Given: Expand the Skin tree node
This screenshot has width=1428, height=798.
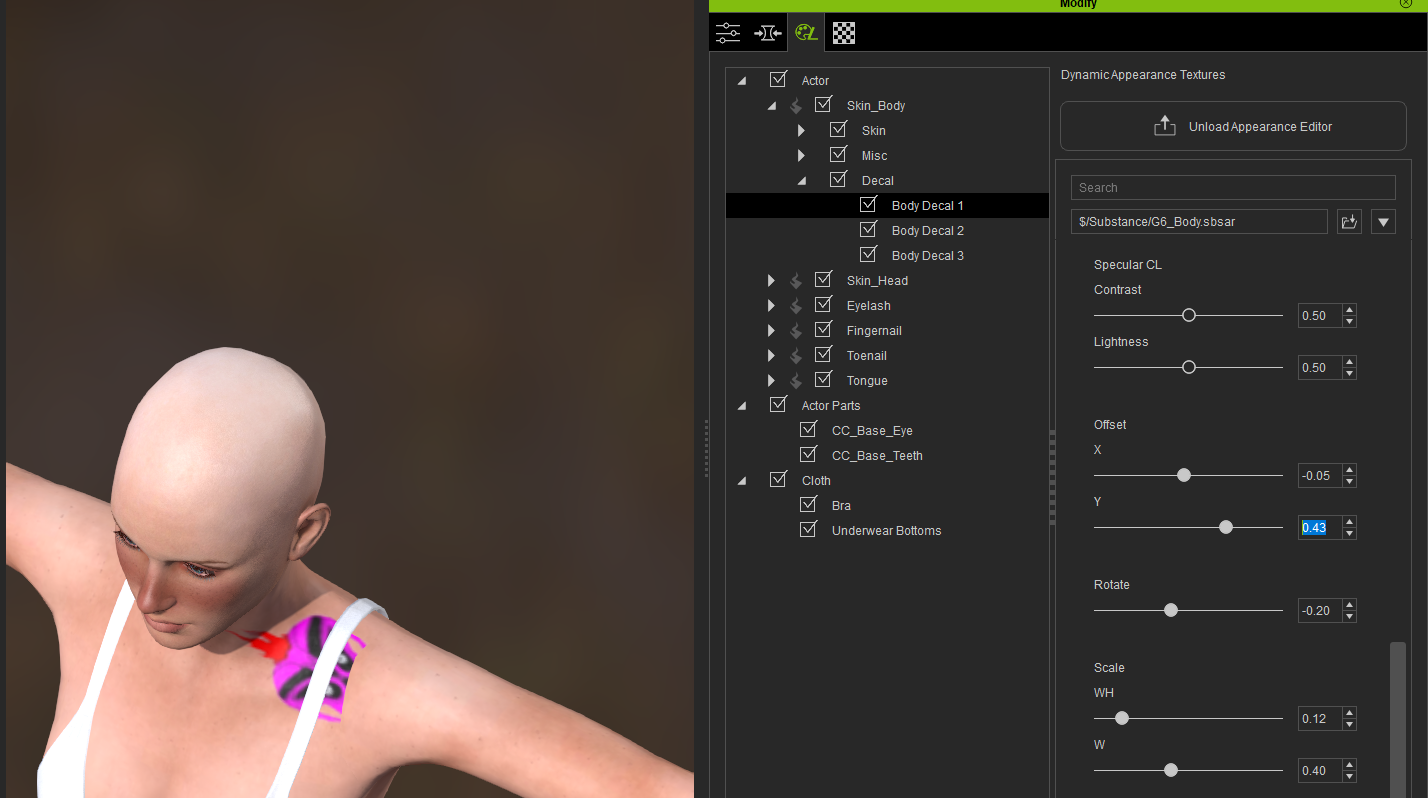Looking at the screenshot, I should point(801,130).
